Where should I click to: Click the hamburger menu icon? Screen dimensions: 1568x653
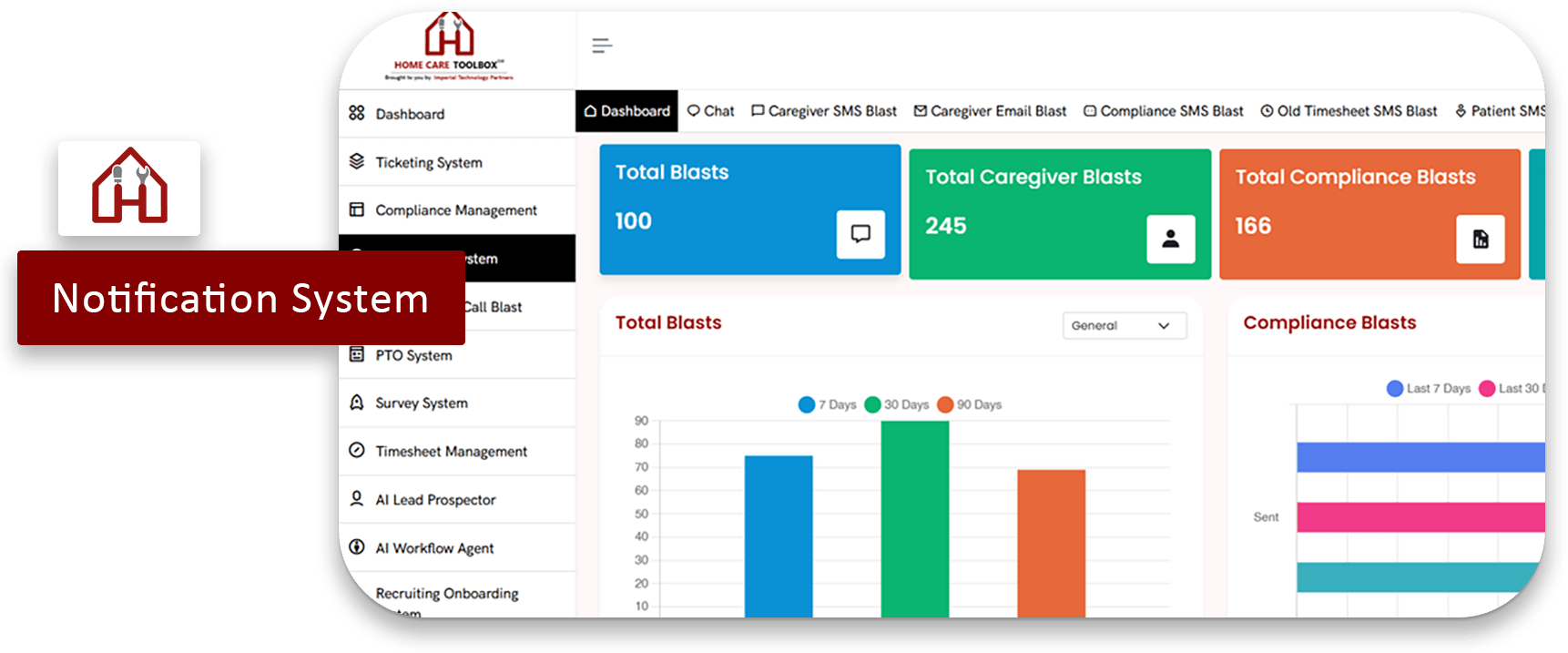[x=601, y=46]
